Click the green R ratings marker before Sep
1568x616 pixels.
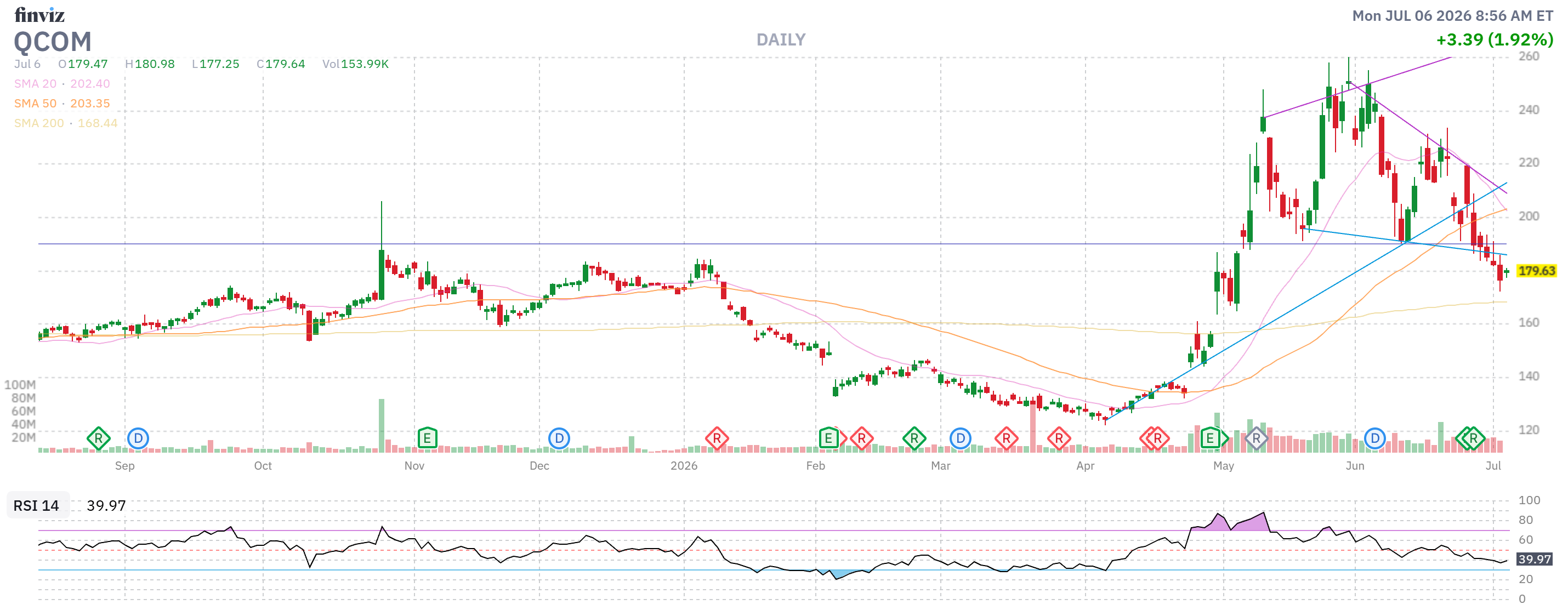coord(98,438)
